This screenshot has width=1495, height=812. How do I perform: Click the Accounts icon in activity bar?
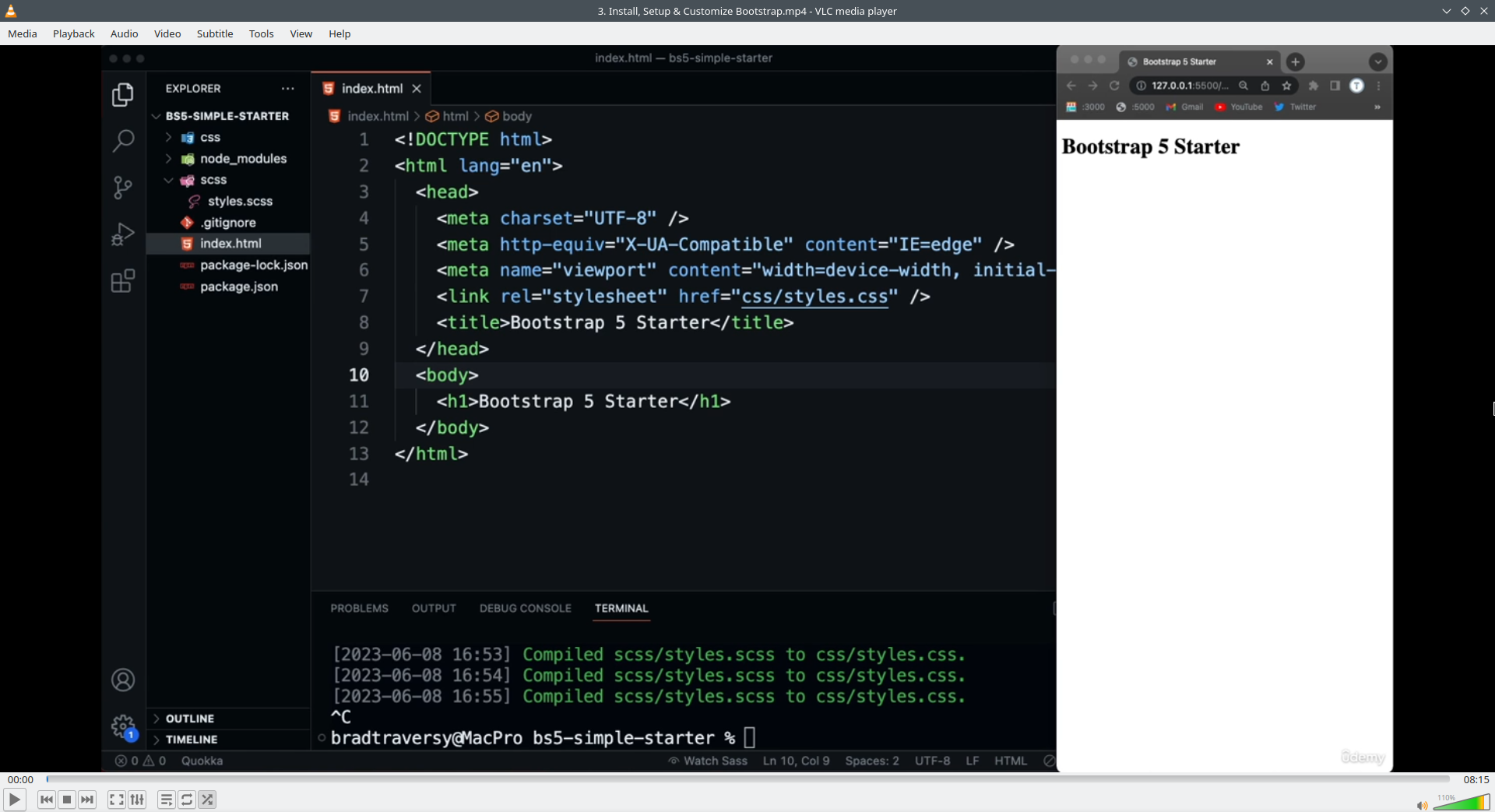[123, 680]
